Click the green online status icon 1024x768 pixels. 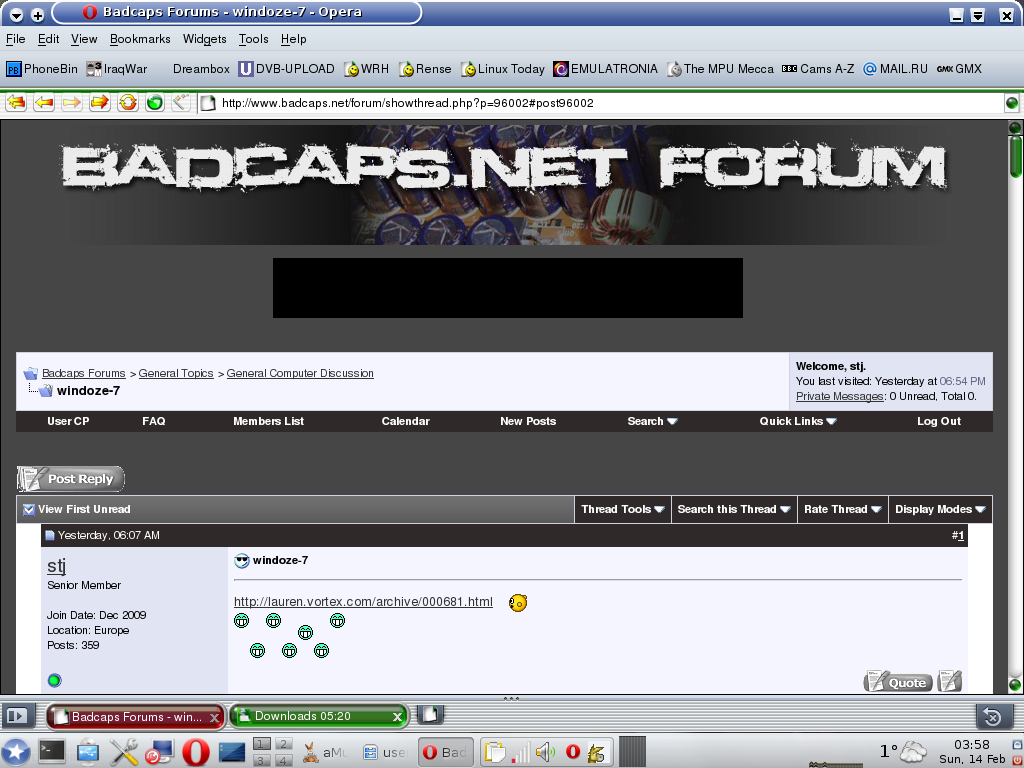point(54,680)
